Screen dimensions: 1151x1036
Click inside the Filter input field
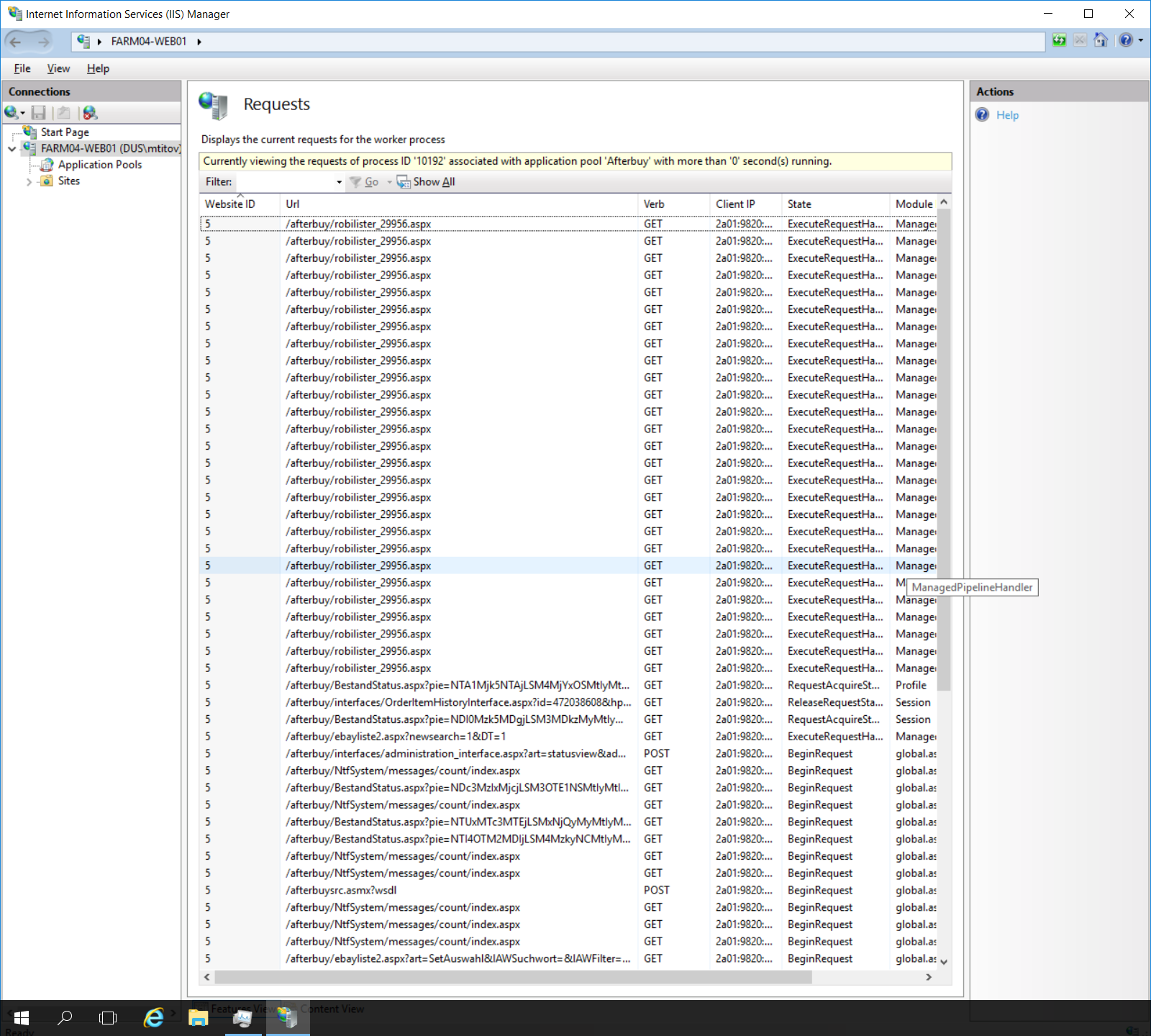tap(284, 182)
